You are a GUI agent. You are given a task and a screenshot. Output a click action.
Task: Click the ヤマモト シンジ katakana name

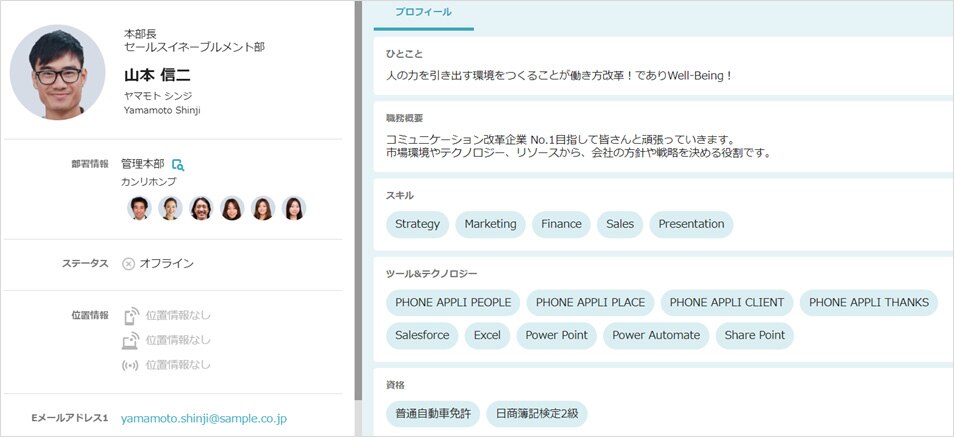tap(158, 96)
